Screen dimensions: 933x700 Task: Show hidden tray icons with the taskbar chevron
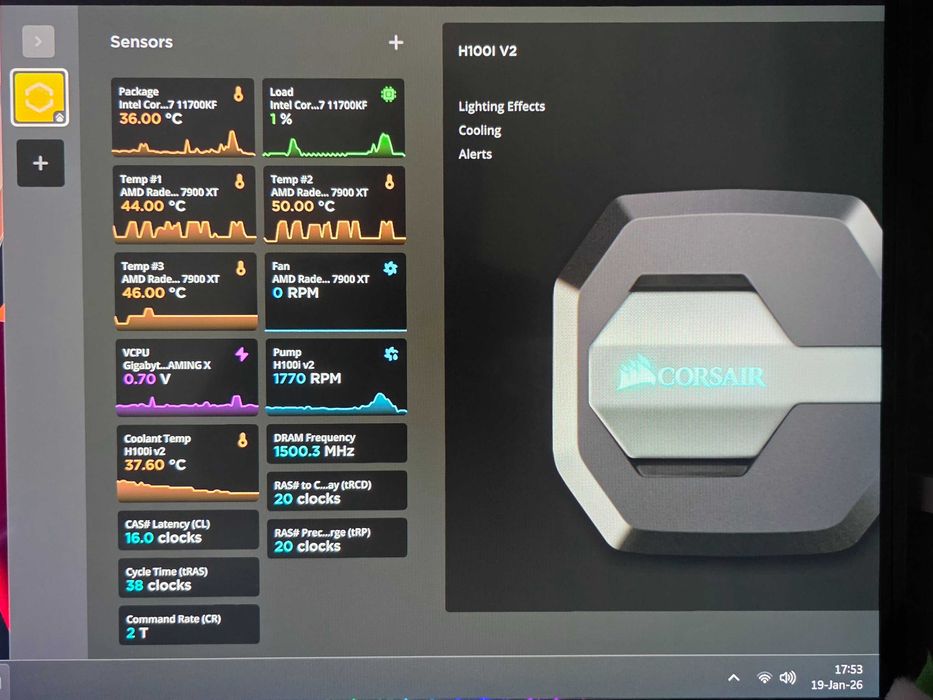[x=734, y=677]
